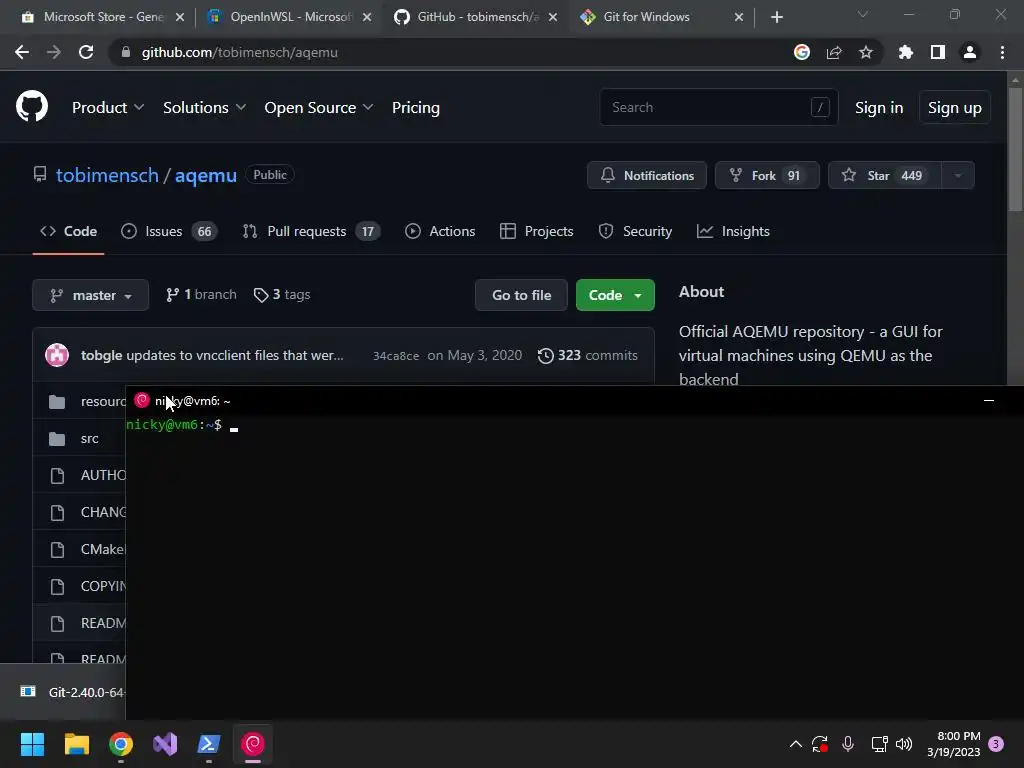Viewport: 1024px width, 768px height.
Task: Open the green Code dropdown
Action: (x=615, y=295)
